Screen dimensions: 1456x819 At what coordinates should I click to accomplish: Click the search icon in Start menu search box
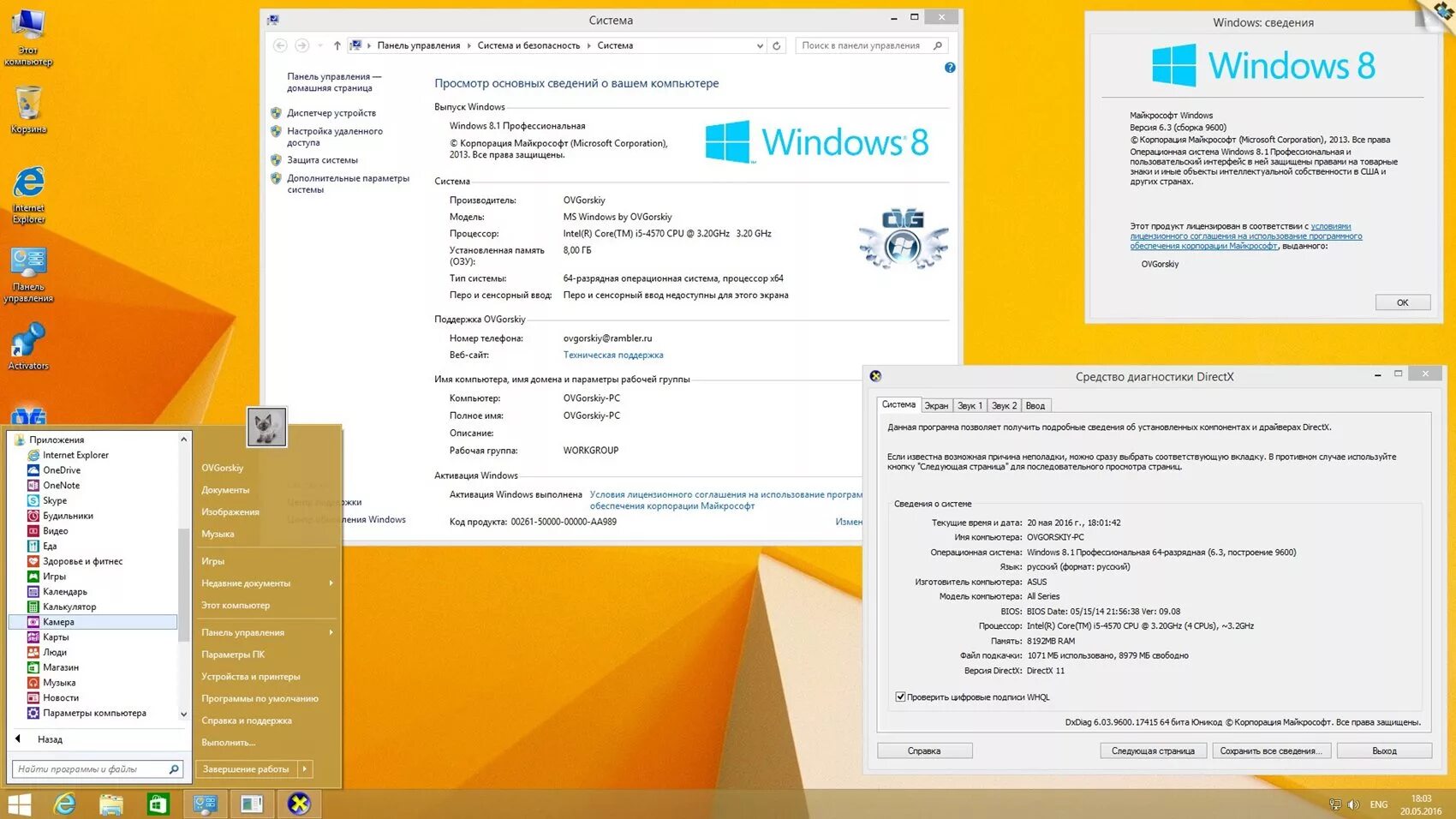click(x=174, y=769)
